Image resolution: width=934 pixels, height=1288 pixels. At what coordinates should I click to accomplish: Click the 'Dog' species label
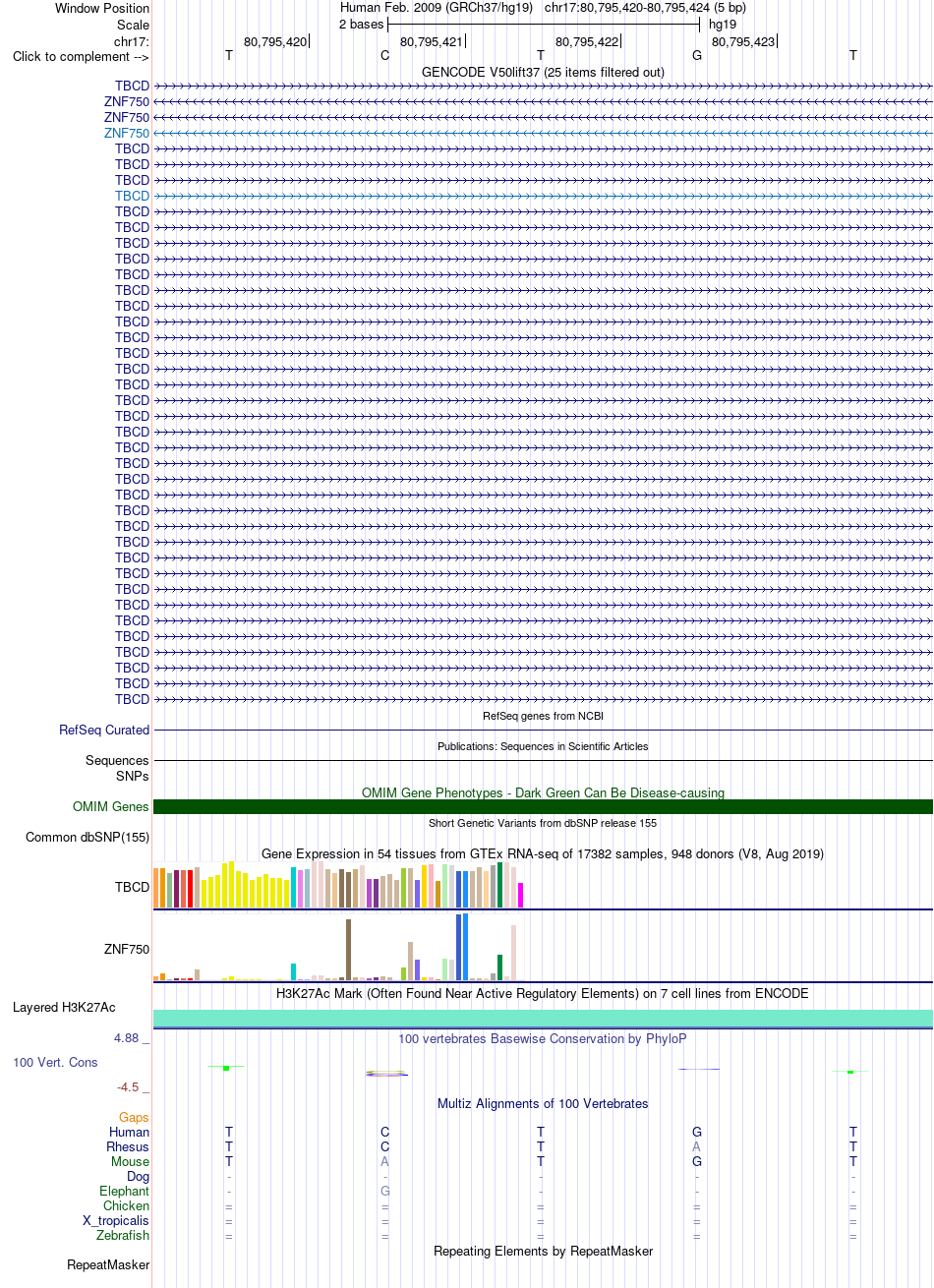pyautogui.click(x=139, y=1177)
